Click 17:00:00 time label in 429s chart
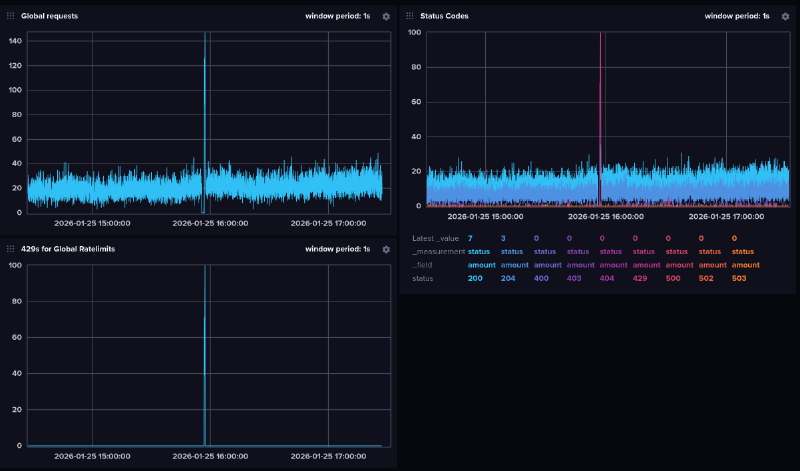 [328, 456]
